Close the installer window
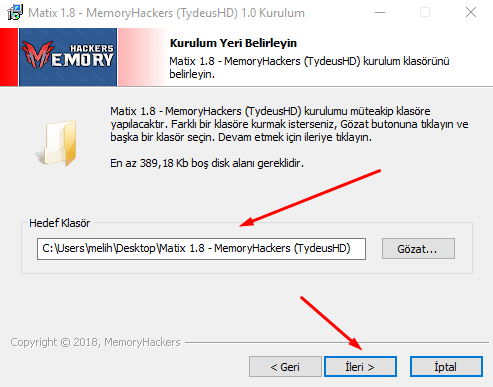493x387 pixels. click(x=471, y=13)
